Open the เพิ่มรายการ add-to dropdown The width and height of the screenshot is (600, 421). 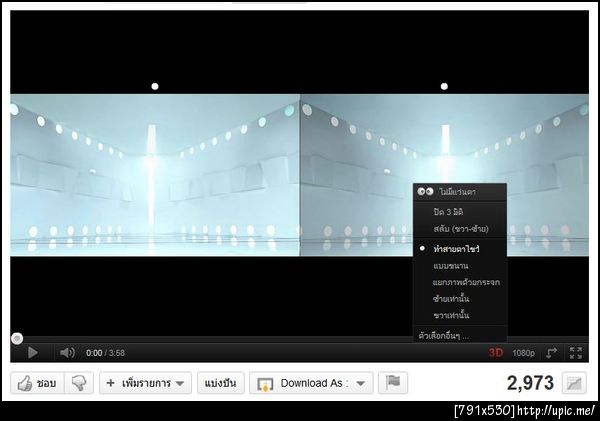145,383
